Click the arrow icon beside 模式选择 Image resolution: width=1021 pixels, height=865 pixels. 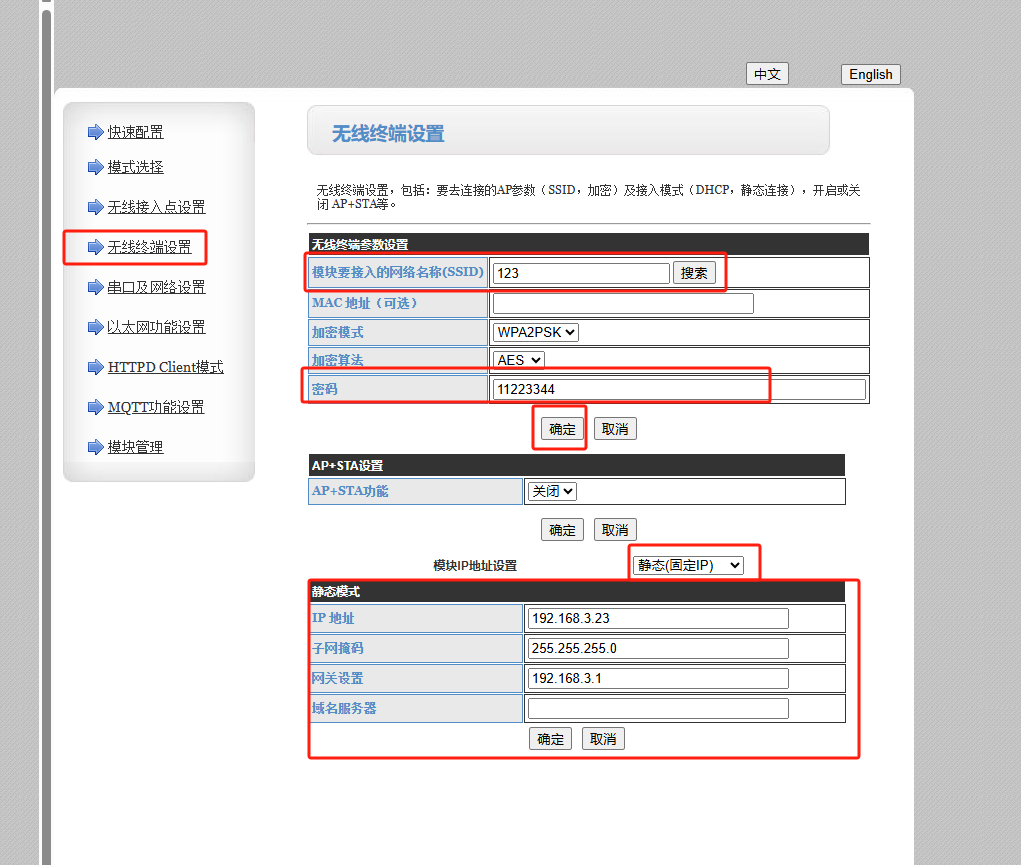pos(95,167)
